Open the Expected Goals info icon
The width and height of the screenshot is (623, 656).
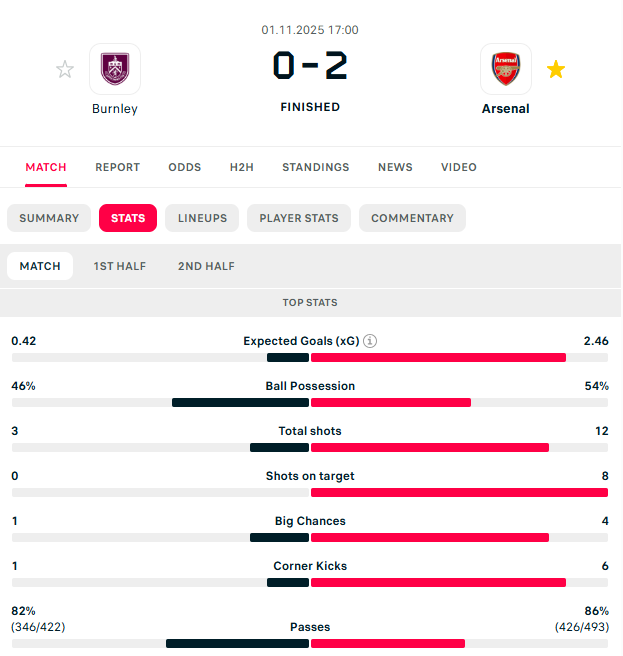(x=370, y=341)
